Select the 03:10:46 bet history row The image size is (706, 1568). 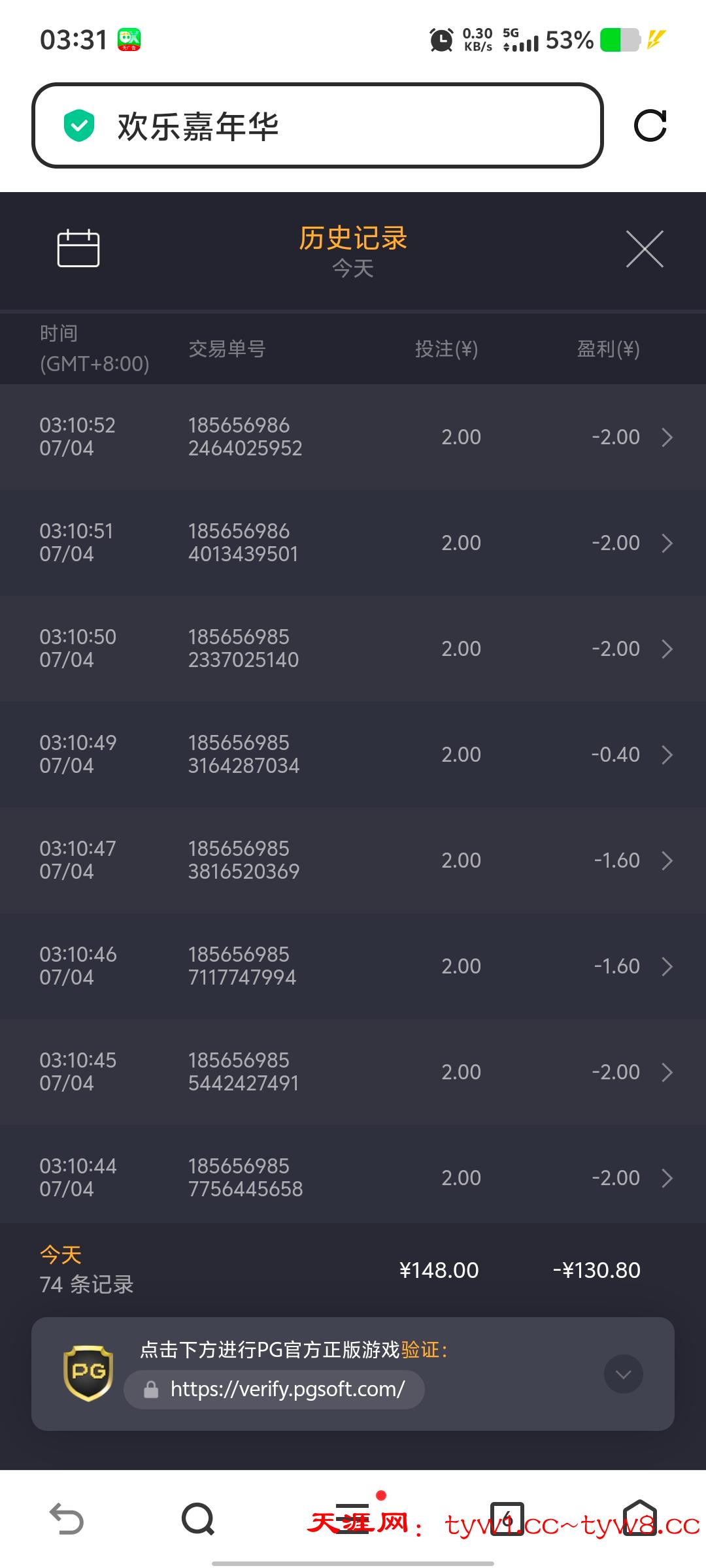(353, 966)
